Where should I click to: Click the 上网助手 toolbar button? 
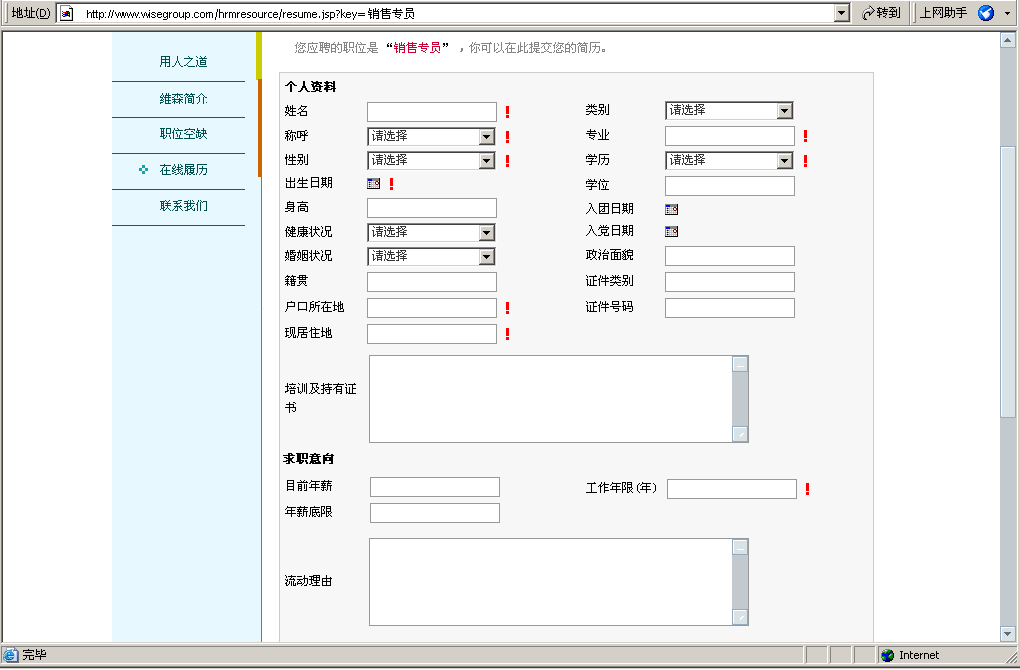(943, 13)
